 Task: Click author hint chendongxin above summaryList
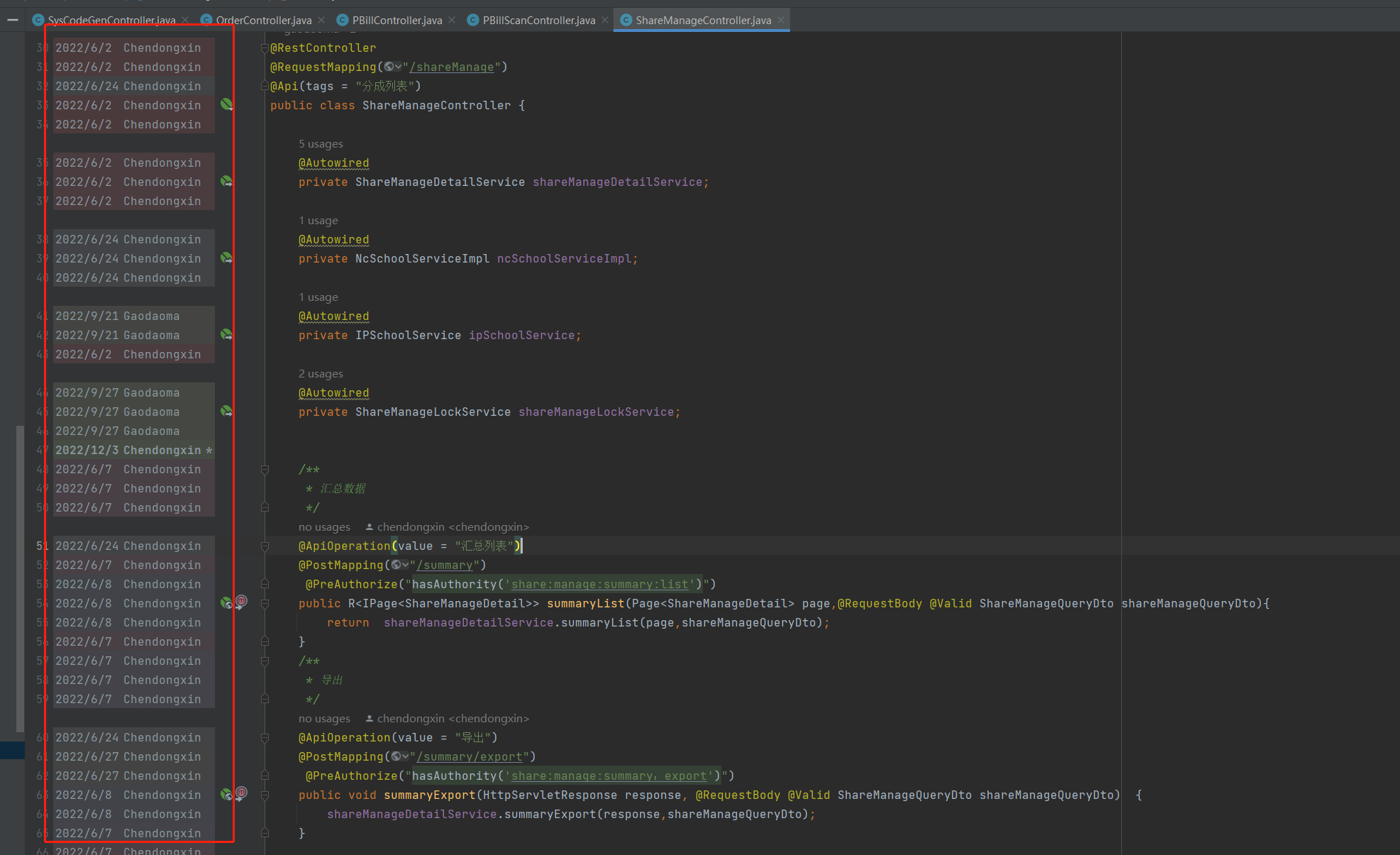(x=453, y=526)
